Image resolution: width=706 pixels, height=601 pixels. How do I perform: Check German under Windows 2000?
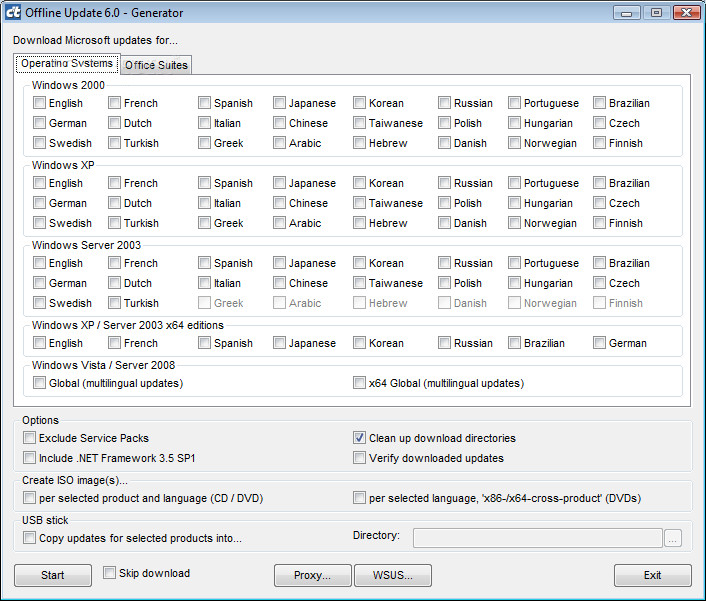tap(40, 123)
